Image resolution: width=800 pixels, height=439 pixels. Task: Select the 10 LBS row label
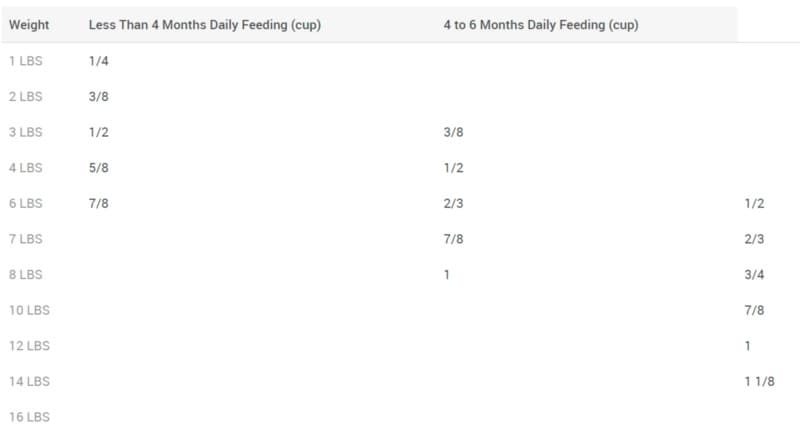[30, 310]
